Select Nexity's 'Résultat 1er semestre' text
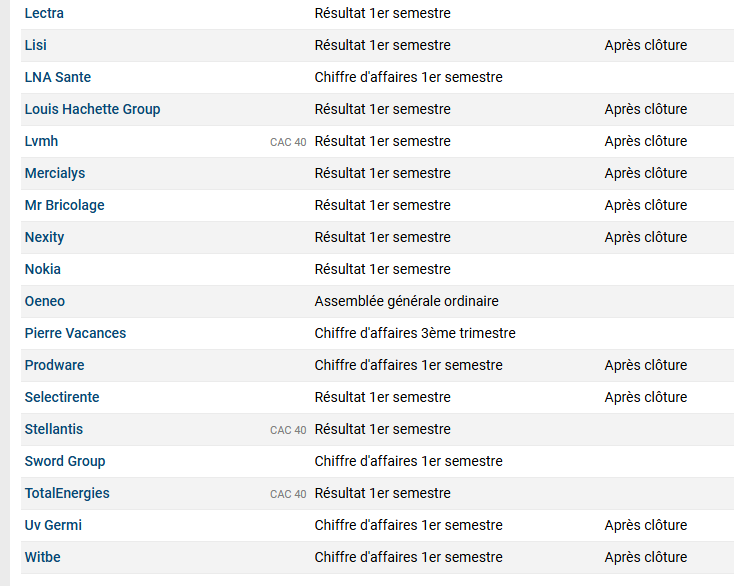 tap(382, 237)
